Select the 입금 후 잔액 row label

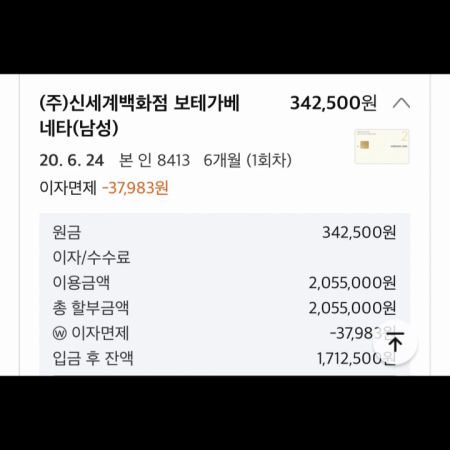pos(93,358)
